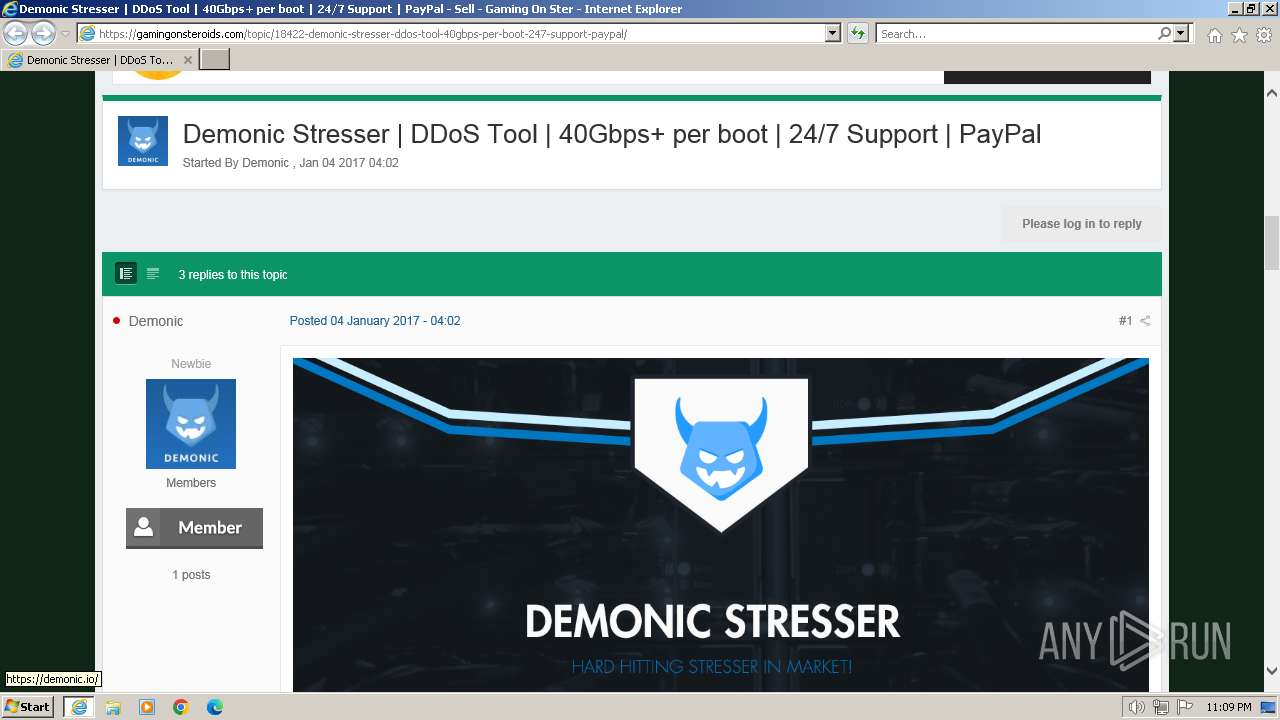This screenshot has width=1280, height=720.
Task: Open Internet Explorer from the taskbar
Action: click(79, 707)
